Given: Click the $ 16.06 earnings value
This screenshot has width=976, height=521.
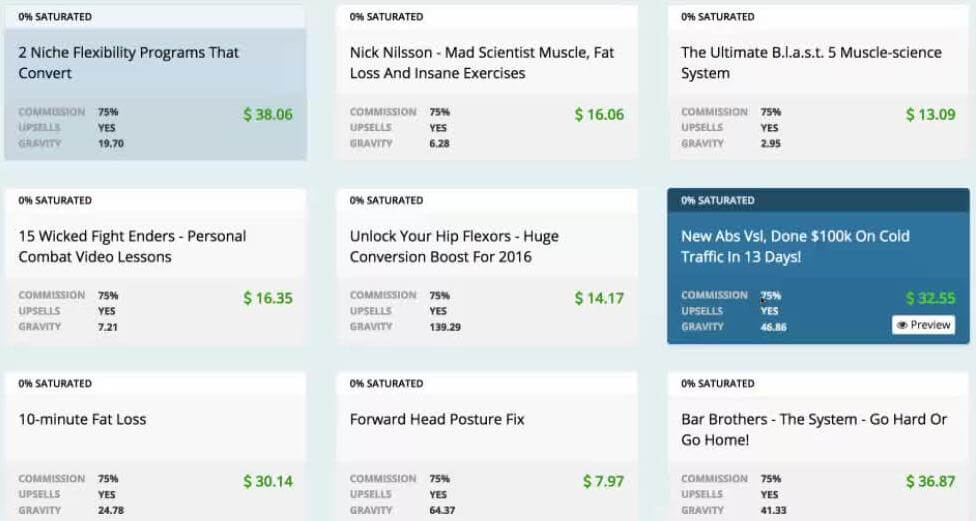Looking at the screenshot, I should pyautogui.click(x=599, y=115).
